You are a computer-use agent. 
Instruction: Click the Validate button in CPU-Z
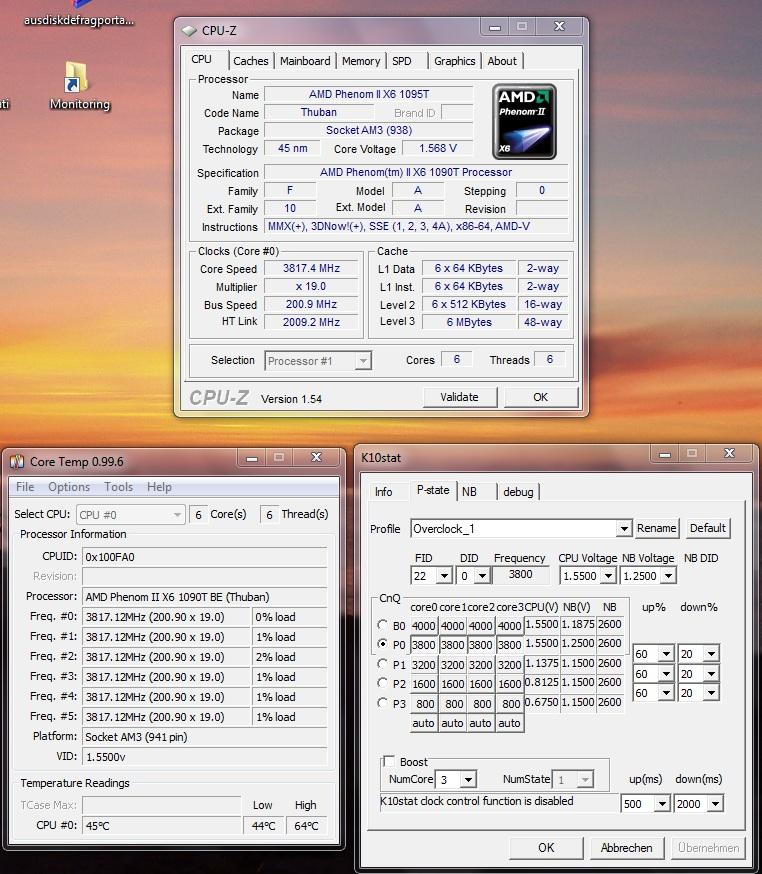tap(459, 397)
